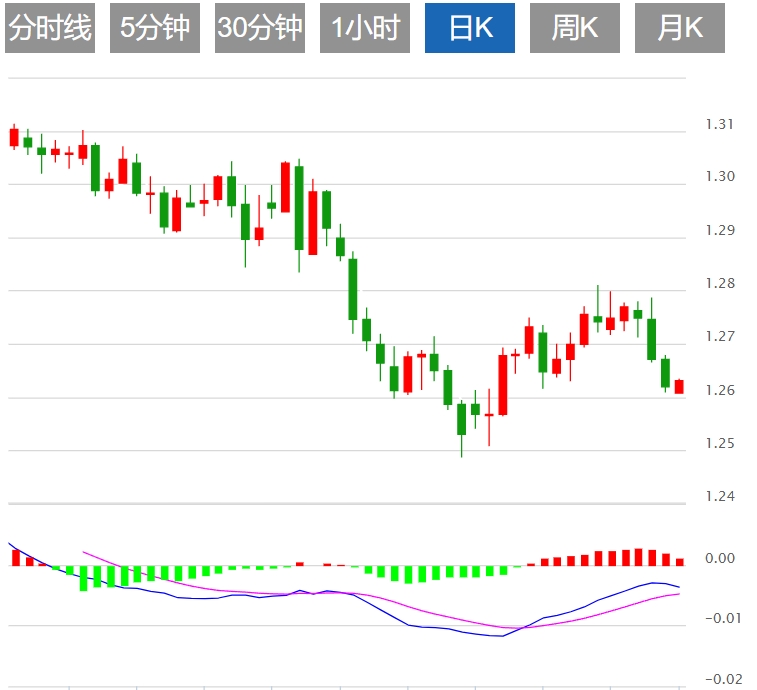Click the tallest red MACD histogram bar
757x690 pixels.
click(x=639, y=557)
